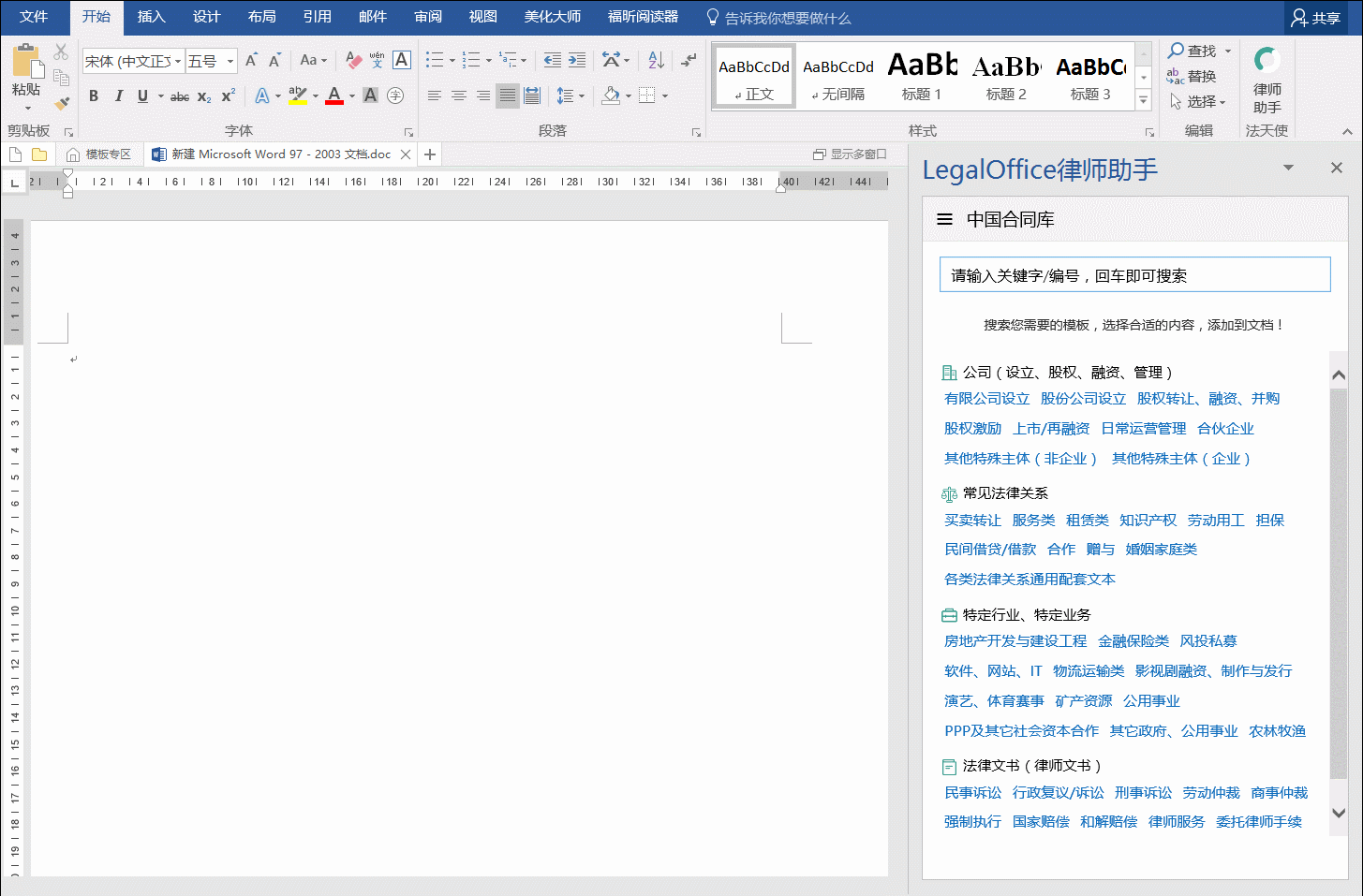This screenshot has height=896, width=1363.
Task: Open the 律师助手 ribbon tool
Action: (1267, 81)
